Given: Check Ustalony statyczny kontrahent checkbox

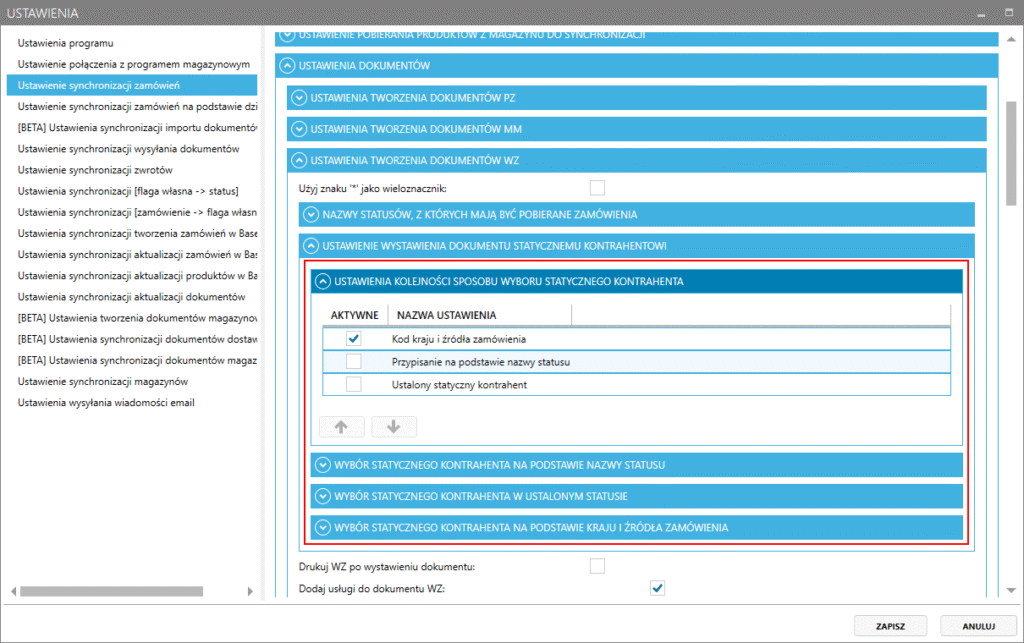Looking at the screenshot, I should coord(353,385).
